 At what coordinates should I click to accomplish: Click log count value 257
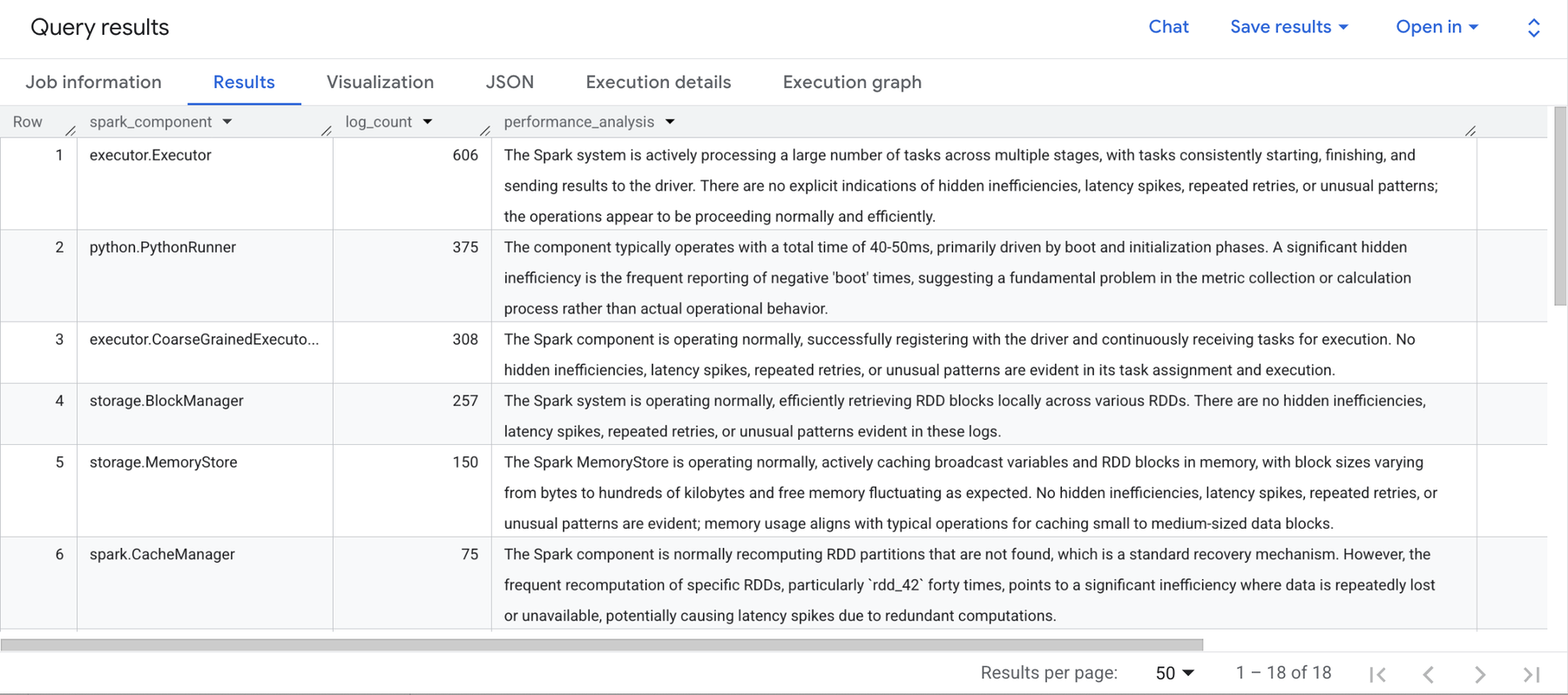pyautogui.click(x=465, y=401)
